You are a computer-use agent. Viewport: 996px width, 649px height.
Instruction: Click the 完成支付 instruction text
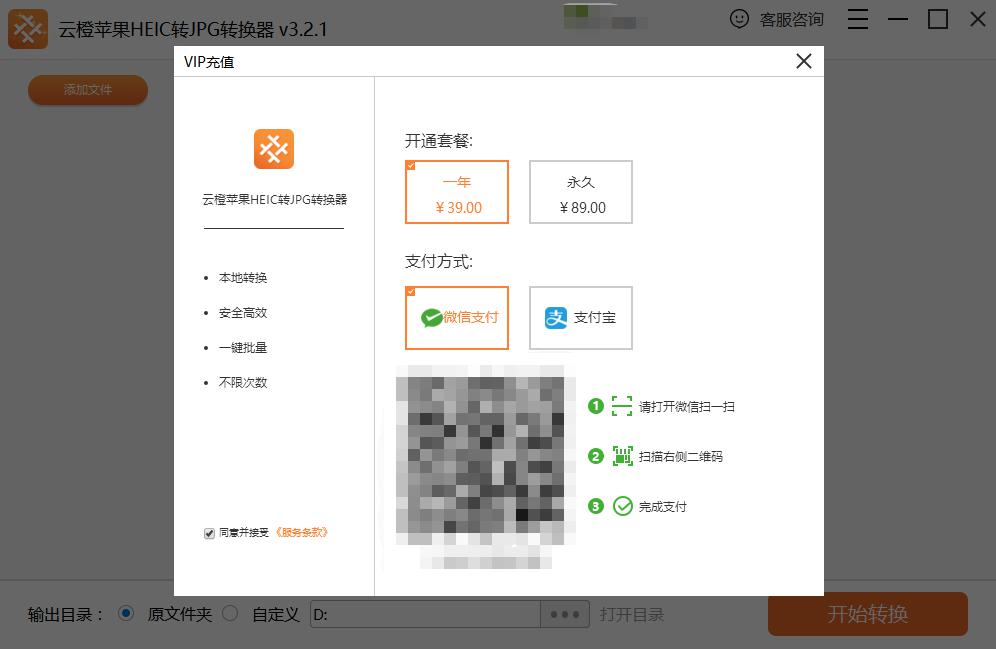click(663, 507)
